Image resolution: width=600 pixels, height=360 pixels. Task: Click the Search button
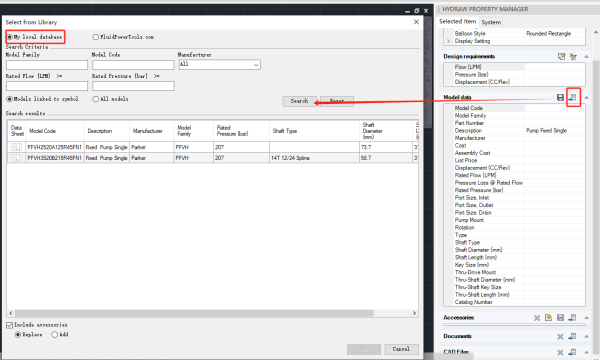point(300,101)
